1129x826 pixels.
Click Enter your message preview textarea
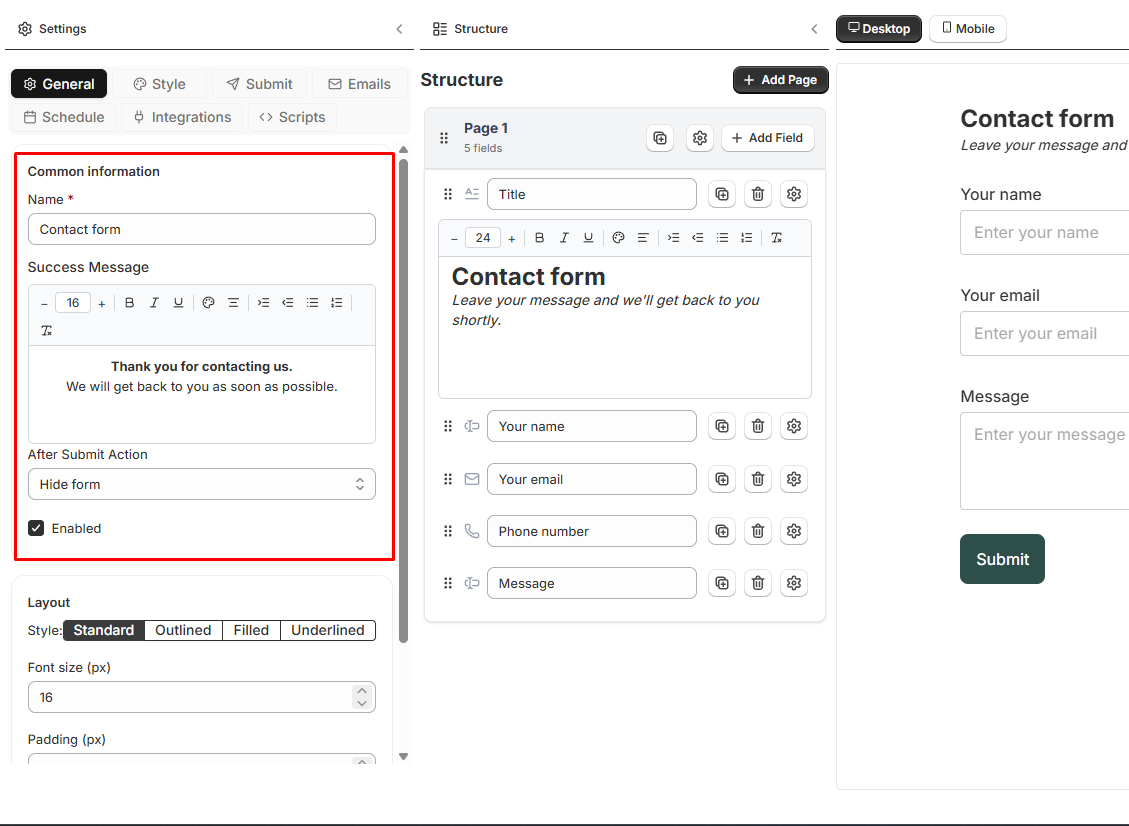pos(1044,461)
